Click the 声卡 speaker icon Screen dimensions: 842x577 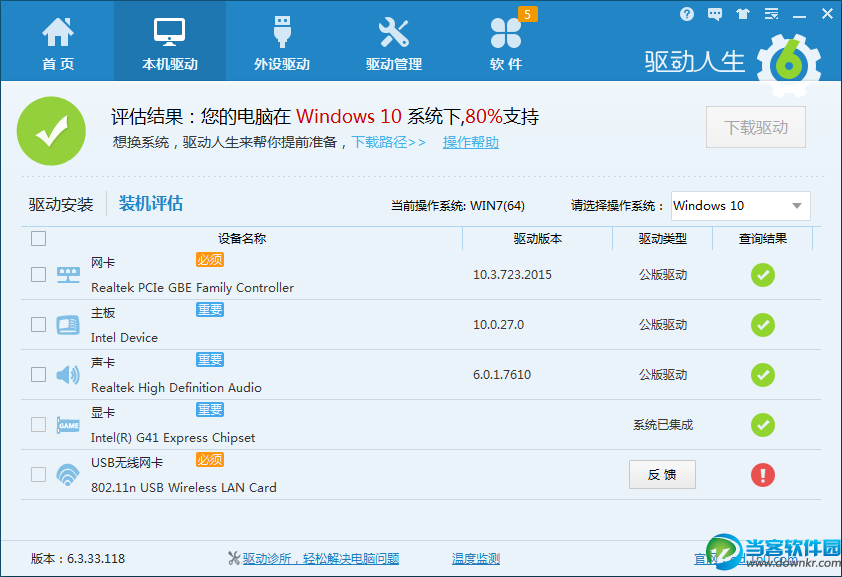coord(68,375)
